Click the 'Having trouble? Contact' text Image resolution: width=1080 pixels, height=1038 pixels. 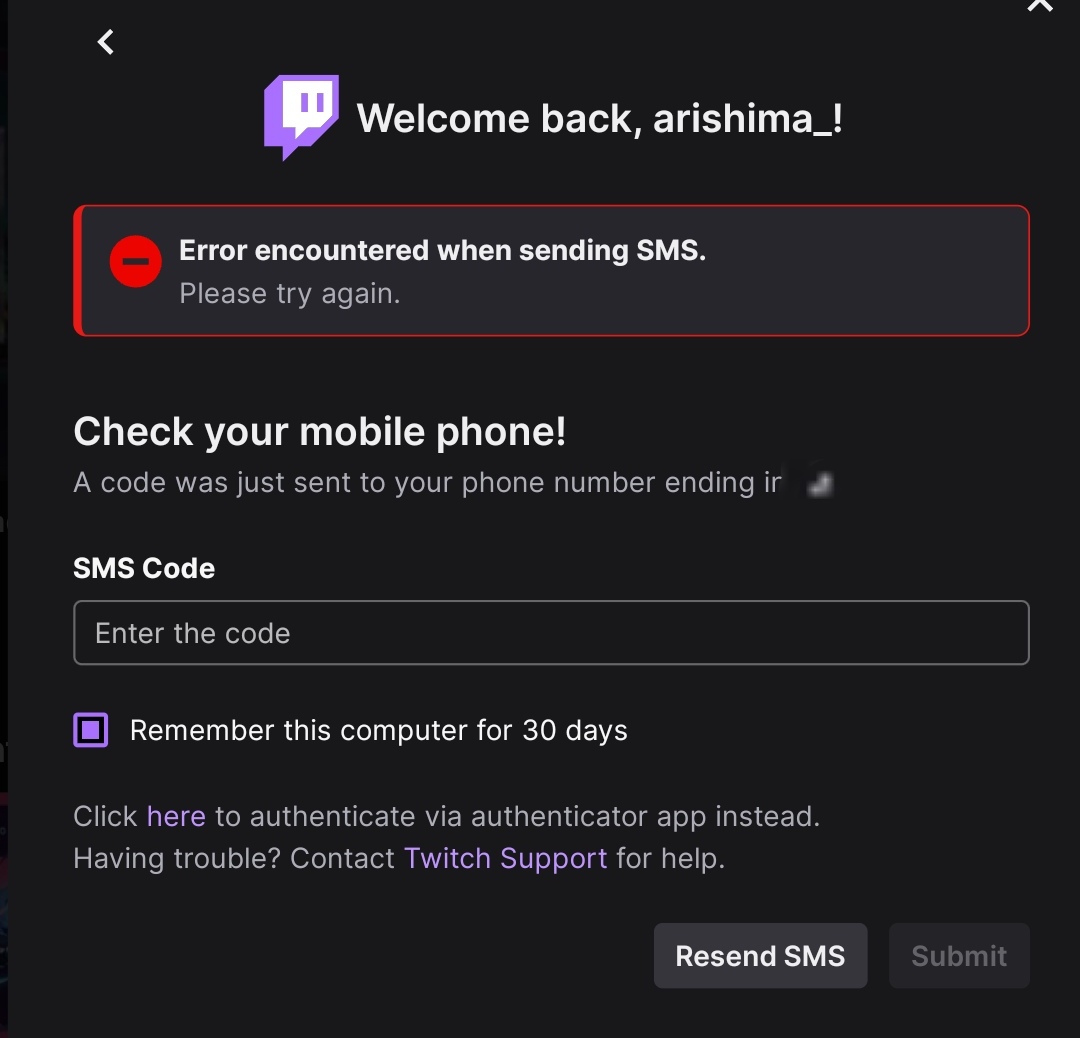(234, 858)
